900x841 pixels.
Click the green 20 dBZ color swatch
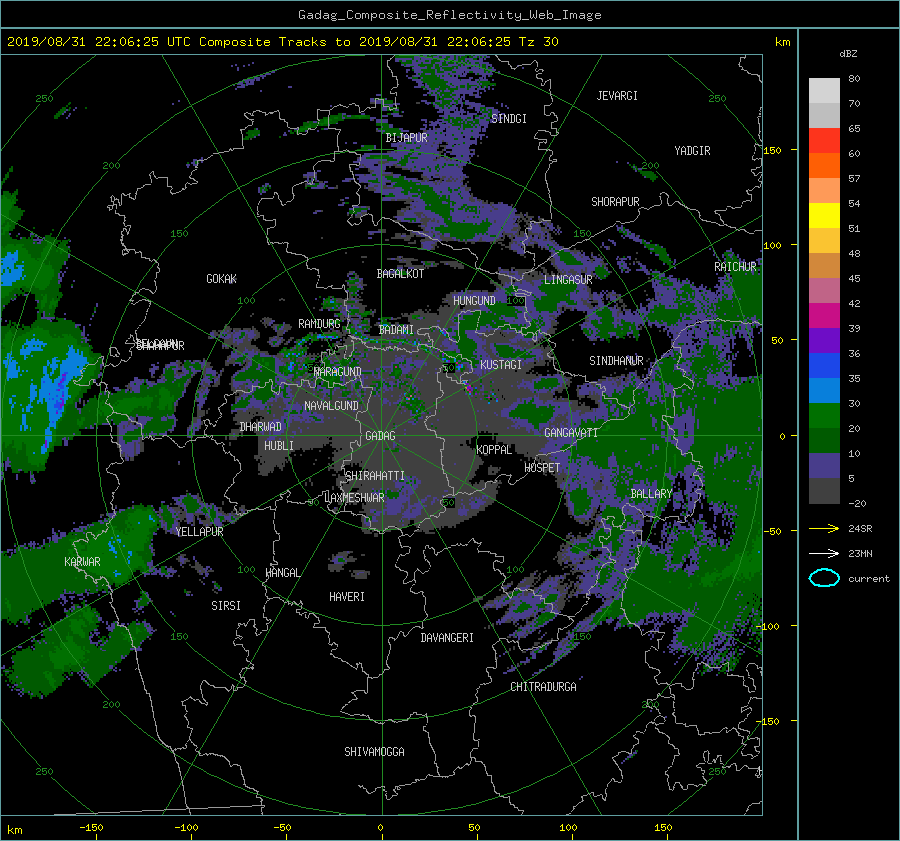824,415
